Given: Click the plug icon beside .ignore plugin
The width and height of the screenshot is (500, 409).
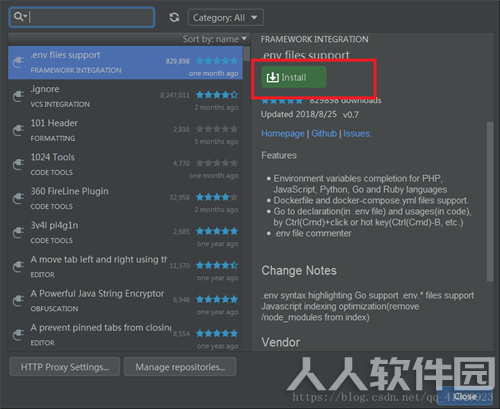Looking at the screenshot, I should pyautogui.click(x=18, y=96).
